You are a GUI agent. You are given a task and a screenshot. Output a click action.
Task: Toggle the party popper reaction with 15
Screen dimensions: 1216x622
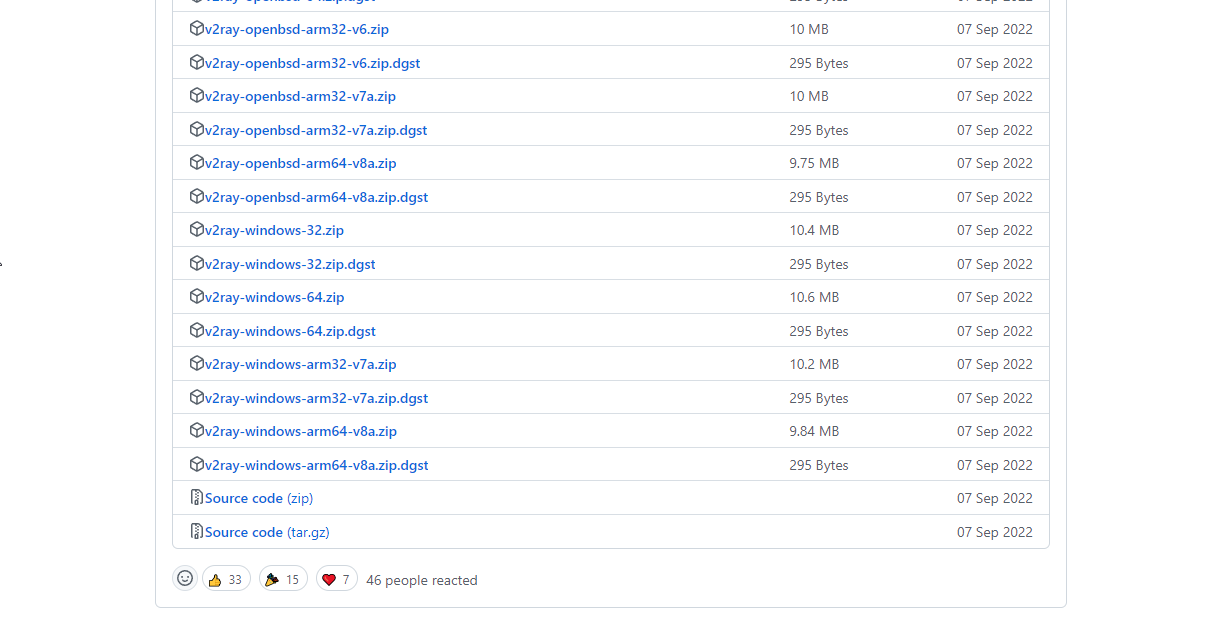click(x=283, y=579)
